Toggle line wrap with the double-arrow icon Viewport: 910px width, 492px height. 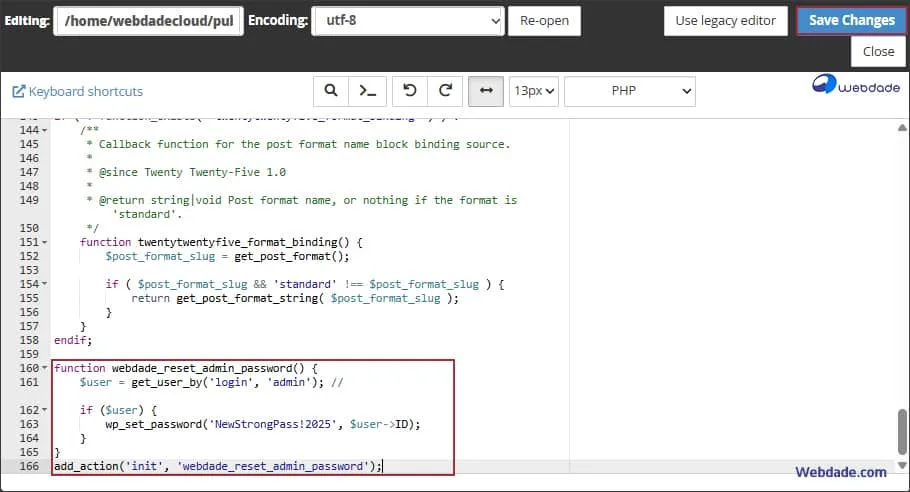(486, 91)
